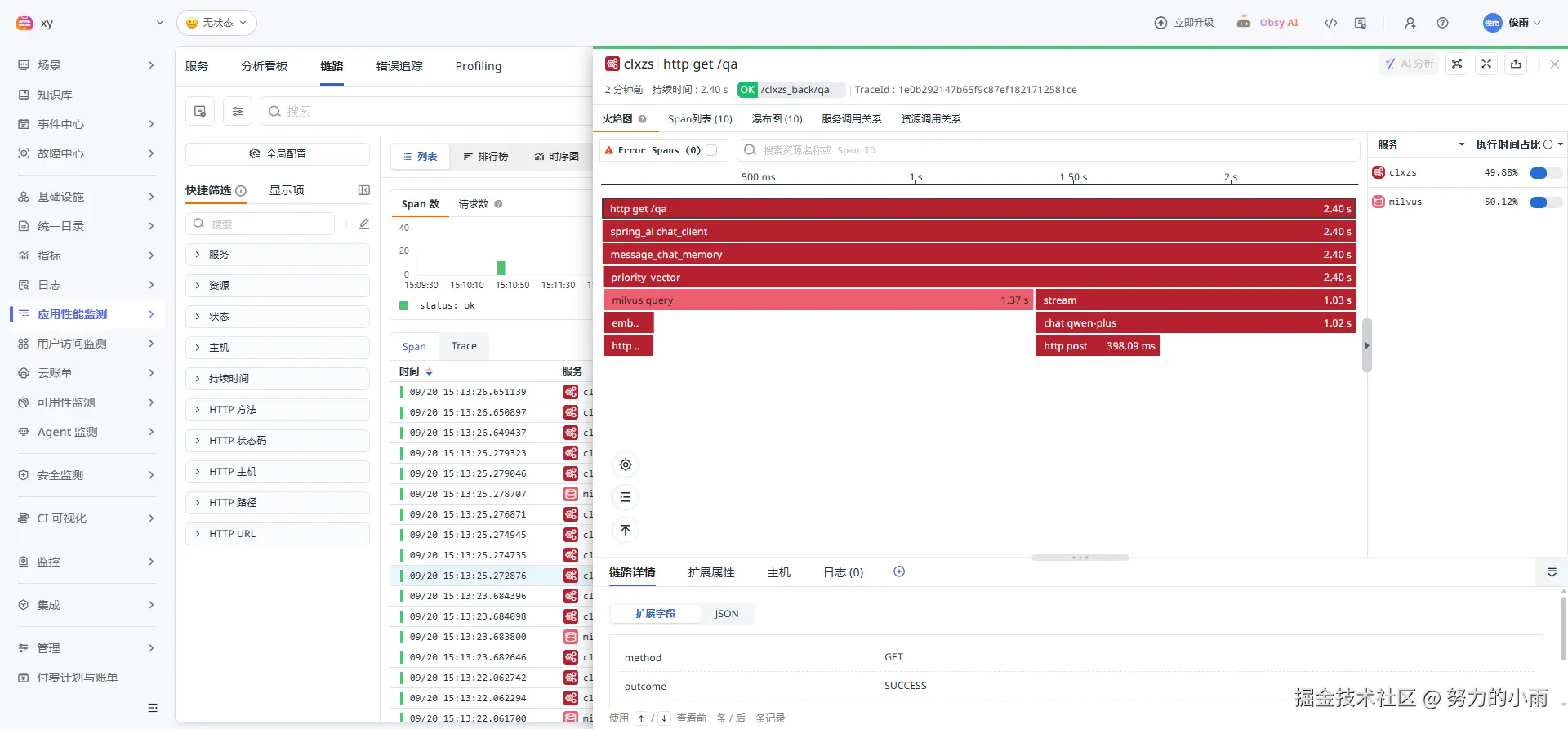The width and height of the screenshot is (1568, 729).
Task: Click the next record down arrow
Action: pos(664,718)
